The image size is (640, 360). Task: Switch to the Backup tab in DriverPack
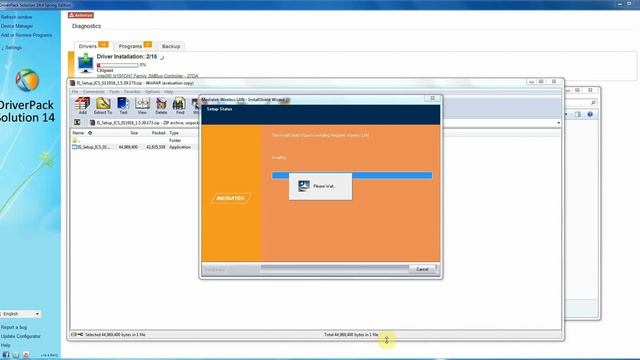click(171, 46)
